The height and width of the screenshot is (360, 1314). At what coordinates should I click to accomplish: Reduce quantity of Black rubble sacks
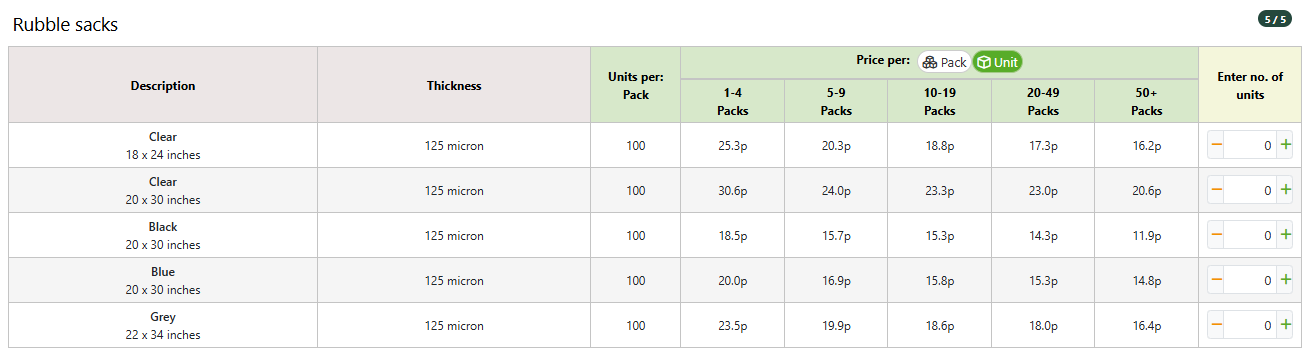point(1217,235)
